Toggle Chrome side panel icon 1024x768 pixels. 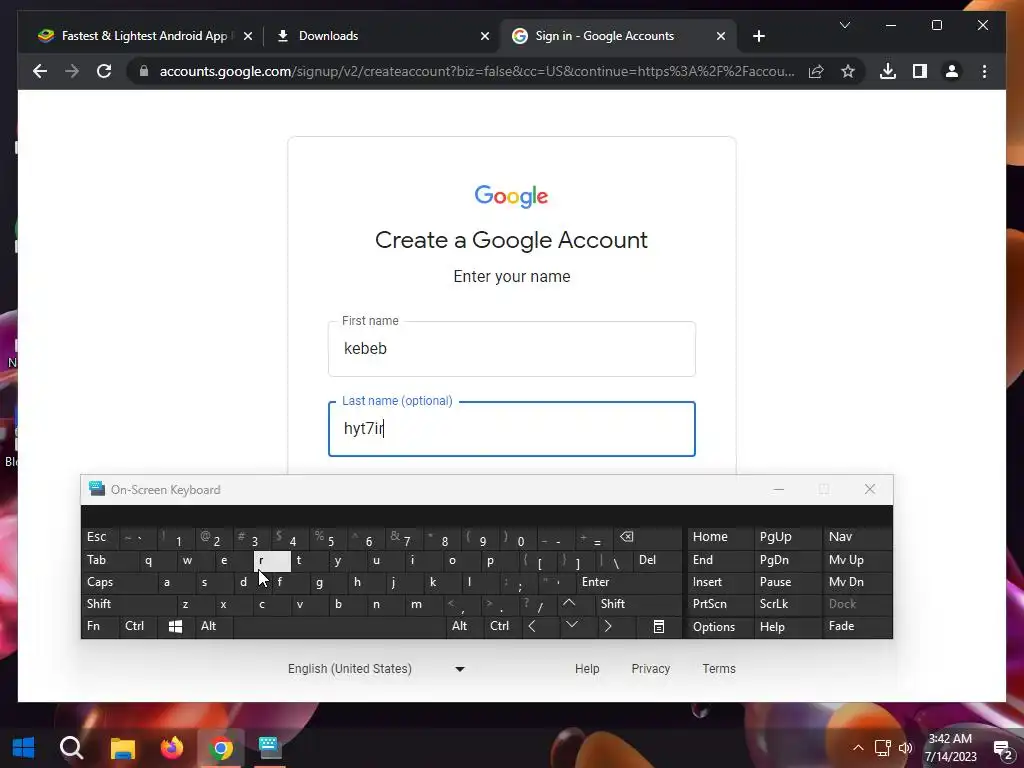920,71
